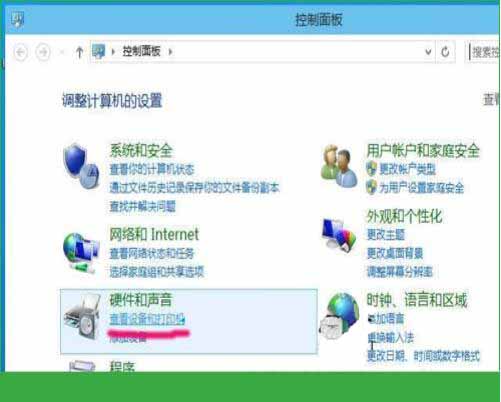
Task: Go up one level with up arrow
Action: point(79,52)
